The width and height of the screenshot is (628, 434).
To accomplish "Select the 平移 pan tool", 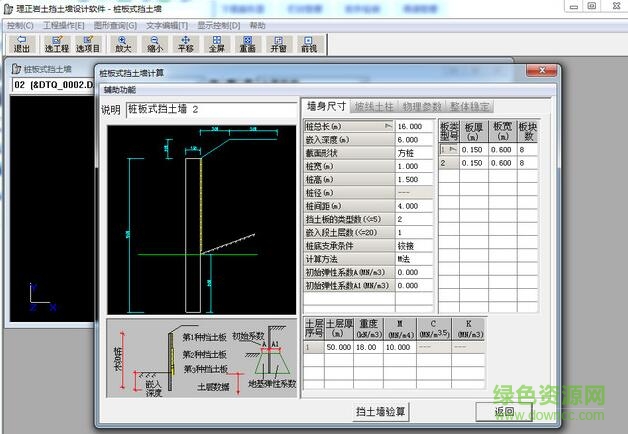I will [185, 43].
